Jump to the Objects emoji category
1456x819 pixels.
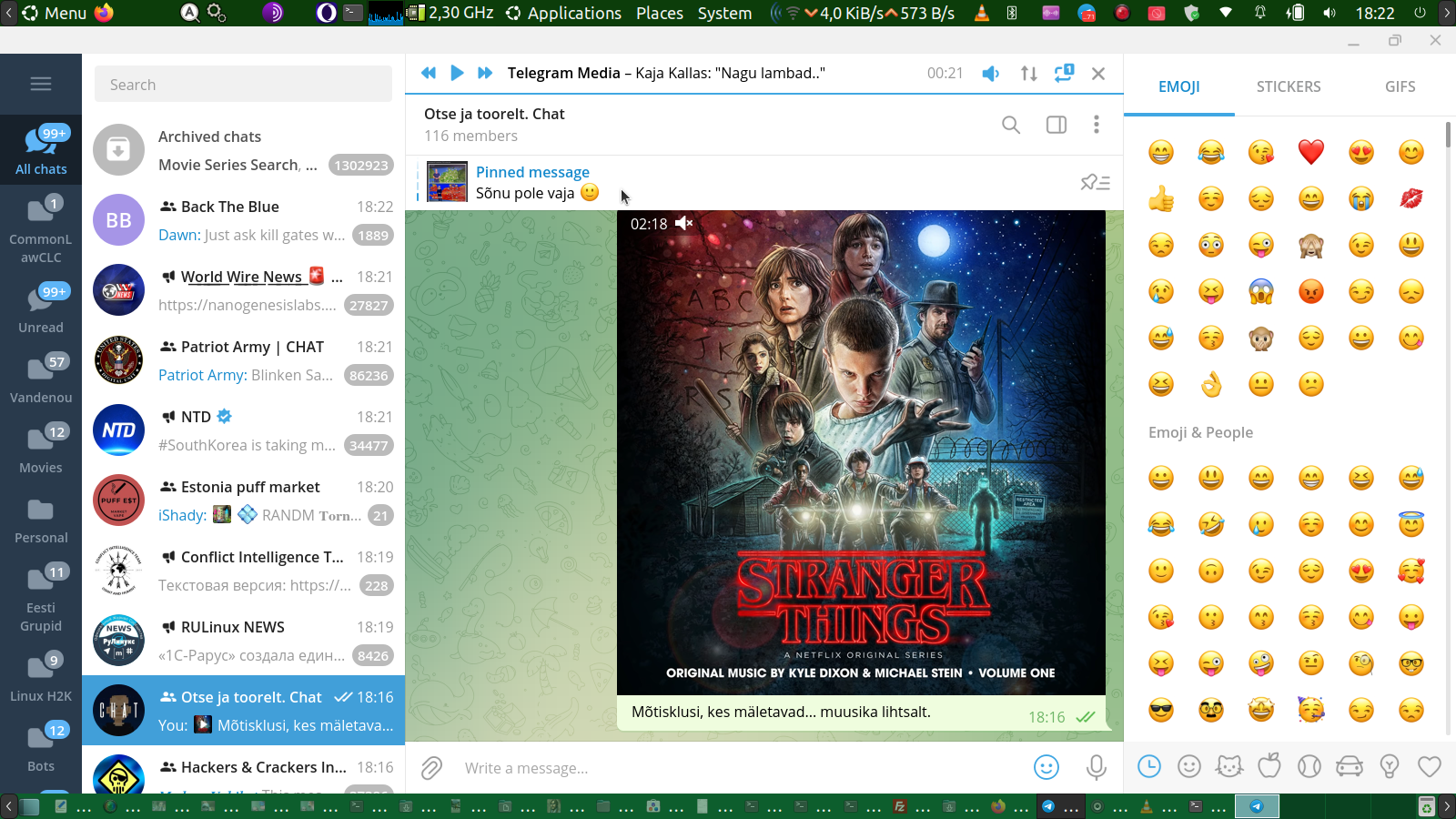1390,767
